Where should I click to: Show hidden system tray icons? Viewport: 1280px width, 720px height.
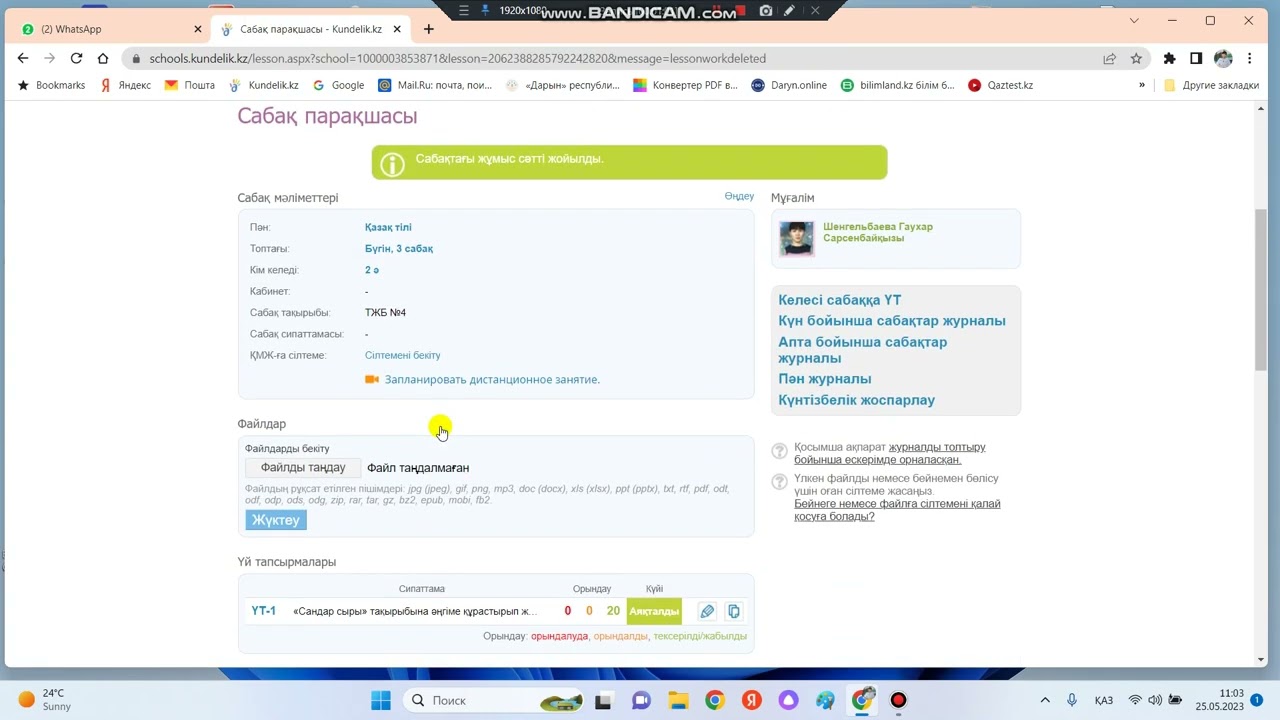tap(1045, 700)
